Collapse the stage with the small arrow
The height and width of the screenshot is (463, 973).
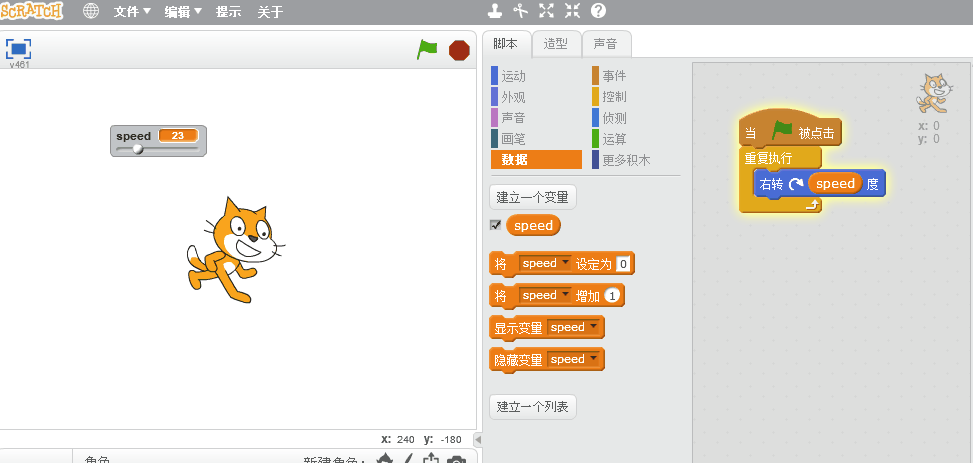coord(478,439)
